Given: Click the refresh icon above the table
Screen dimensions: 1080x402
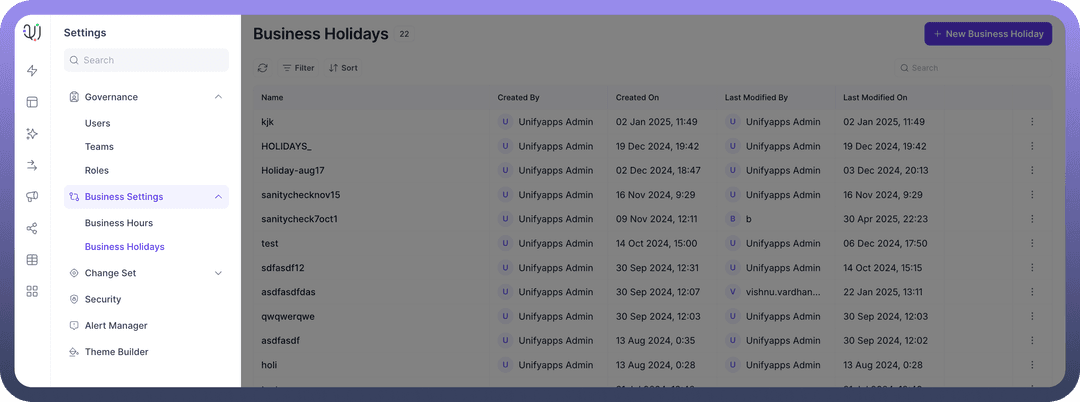Looking at the screenshot, I should [x=263, y=68].
